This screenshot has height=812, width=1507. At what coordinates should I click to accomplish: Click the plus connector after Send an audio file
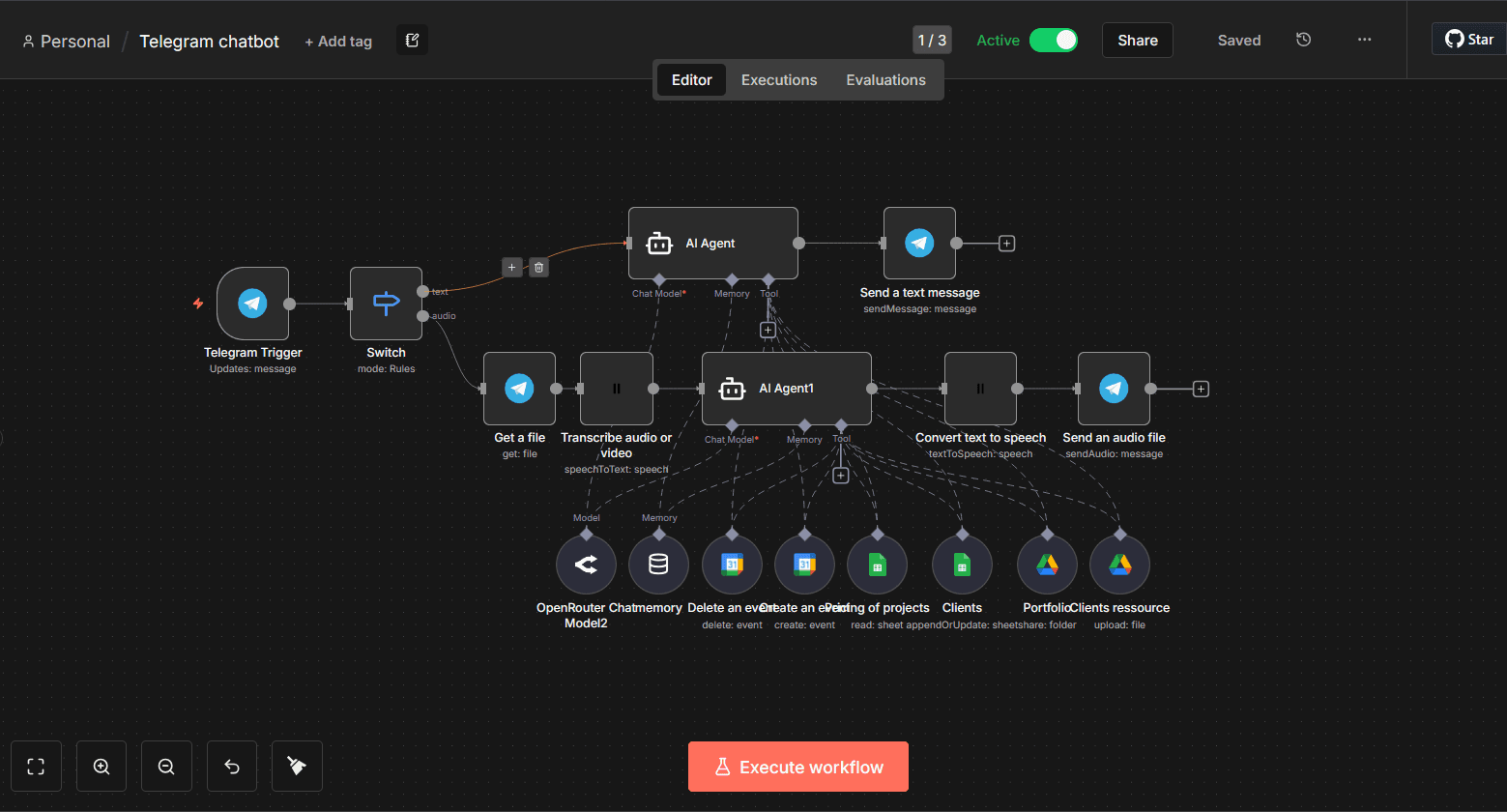(1201, 388)
